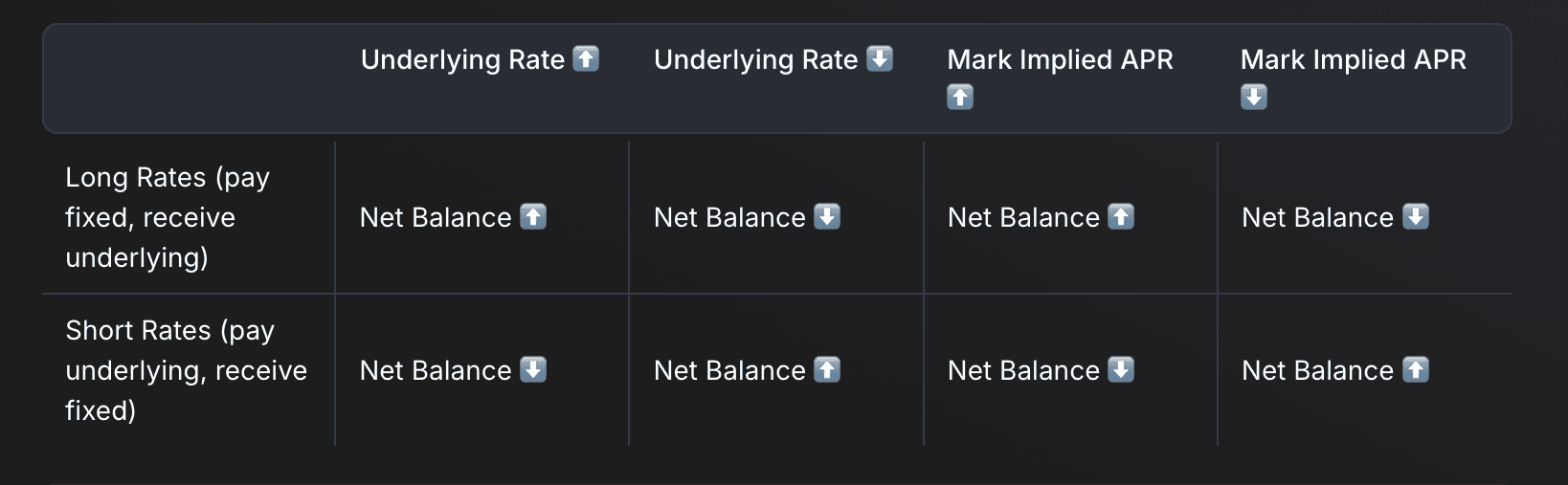Select the Long Rates row label
This screenshot has width=1568, height=485.
168,217
